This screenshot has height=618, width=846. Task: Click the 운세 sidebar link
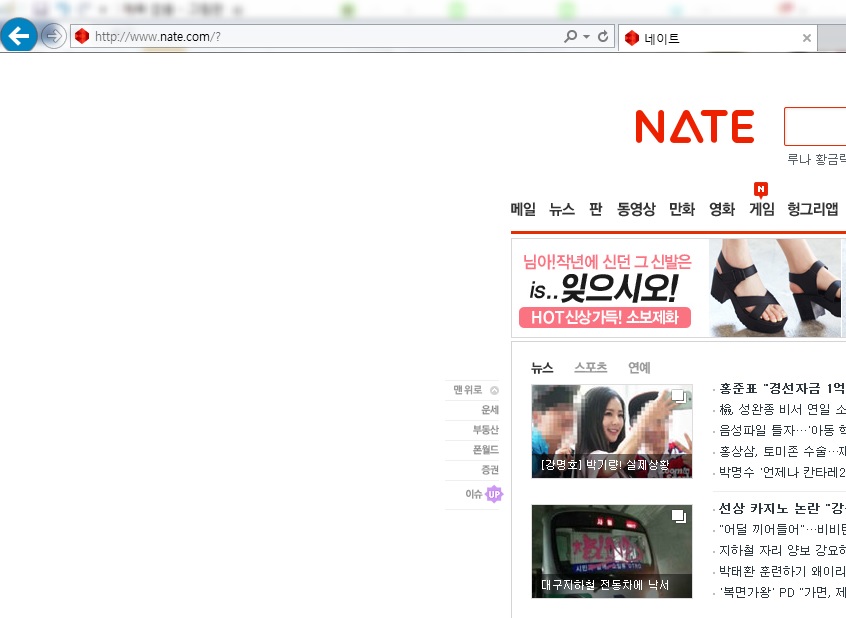490,410
